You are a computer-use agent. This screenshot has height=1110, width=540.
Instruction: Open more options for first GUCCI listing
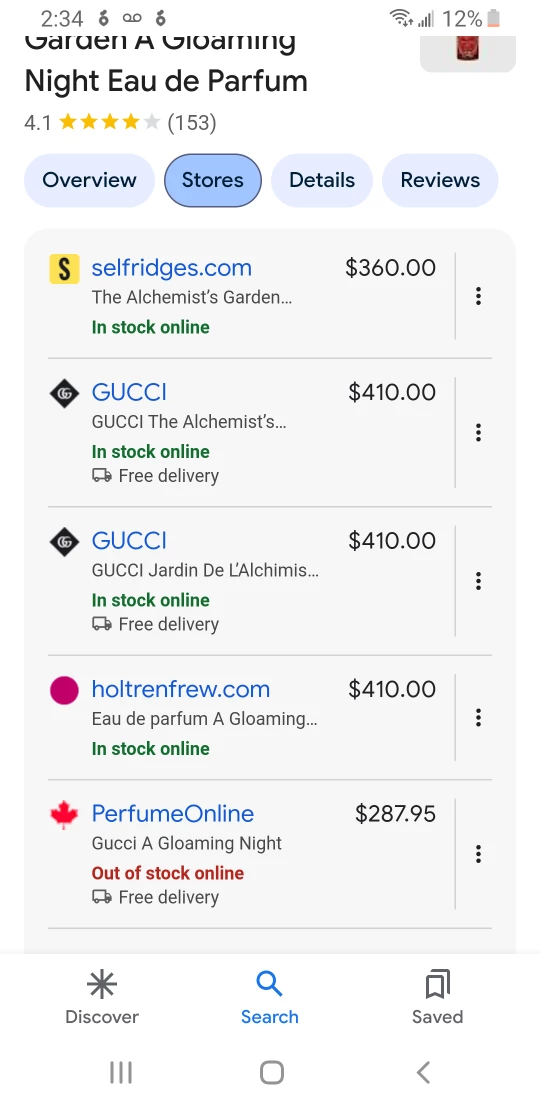point(478,432)
